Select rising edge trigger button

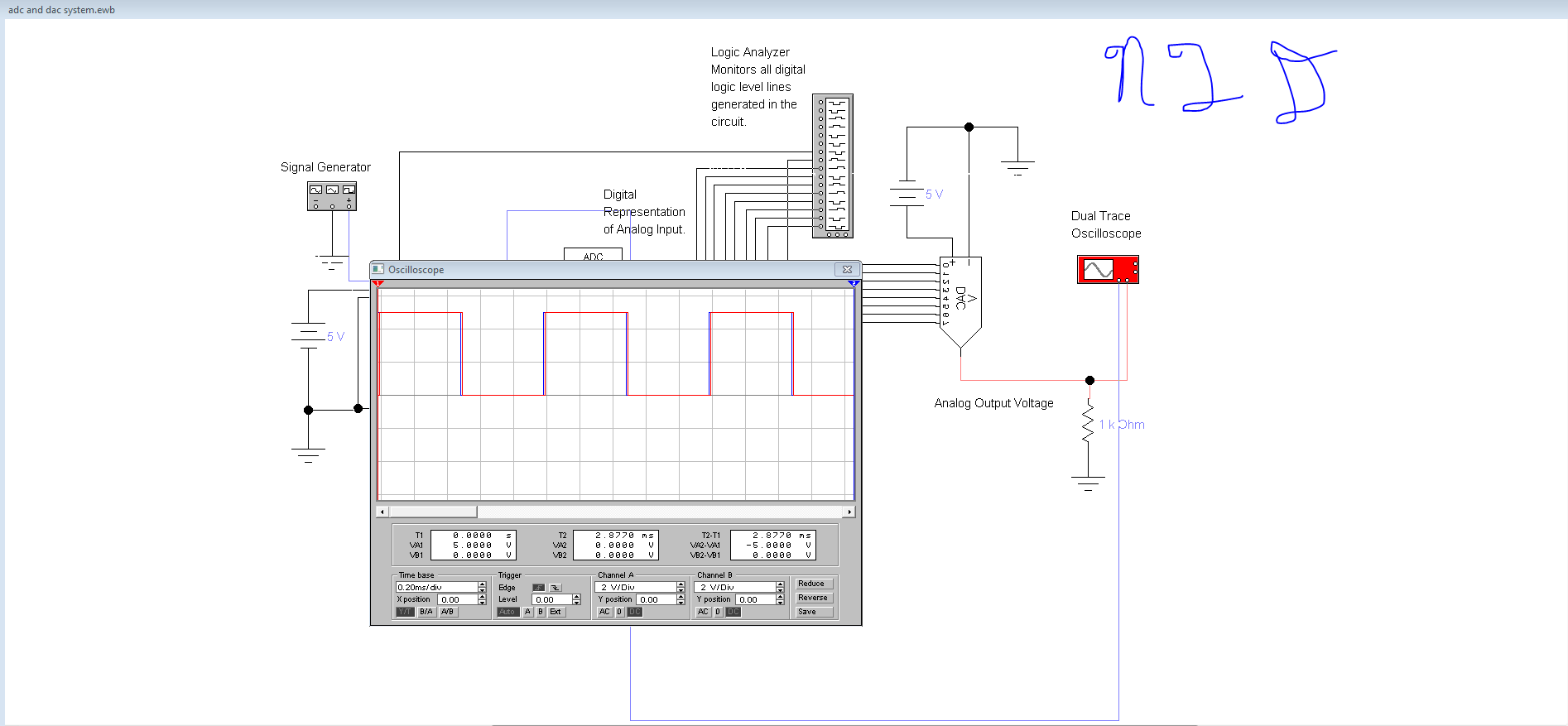coord(539,588)
